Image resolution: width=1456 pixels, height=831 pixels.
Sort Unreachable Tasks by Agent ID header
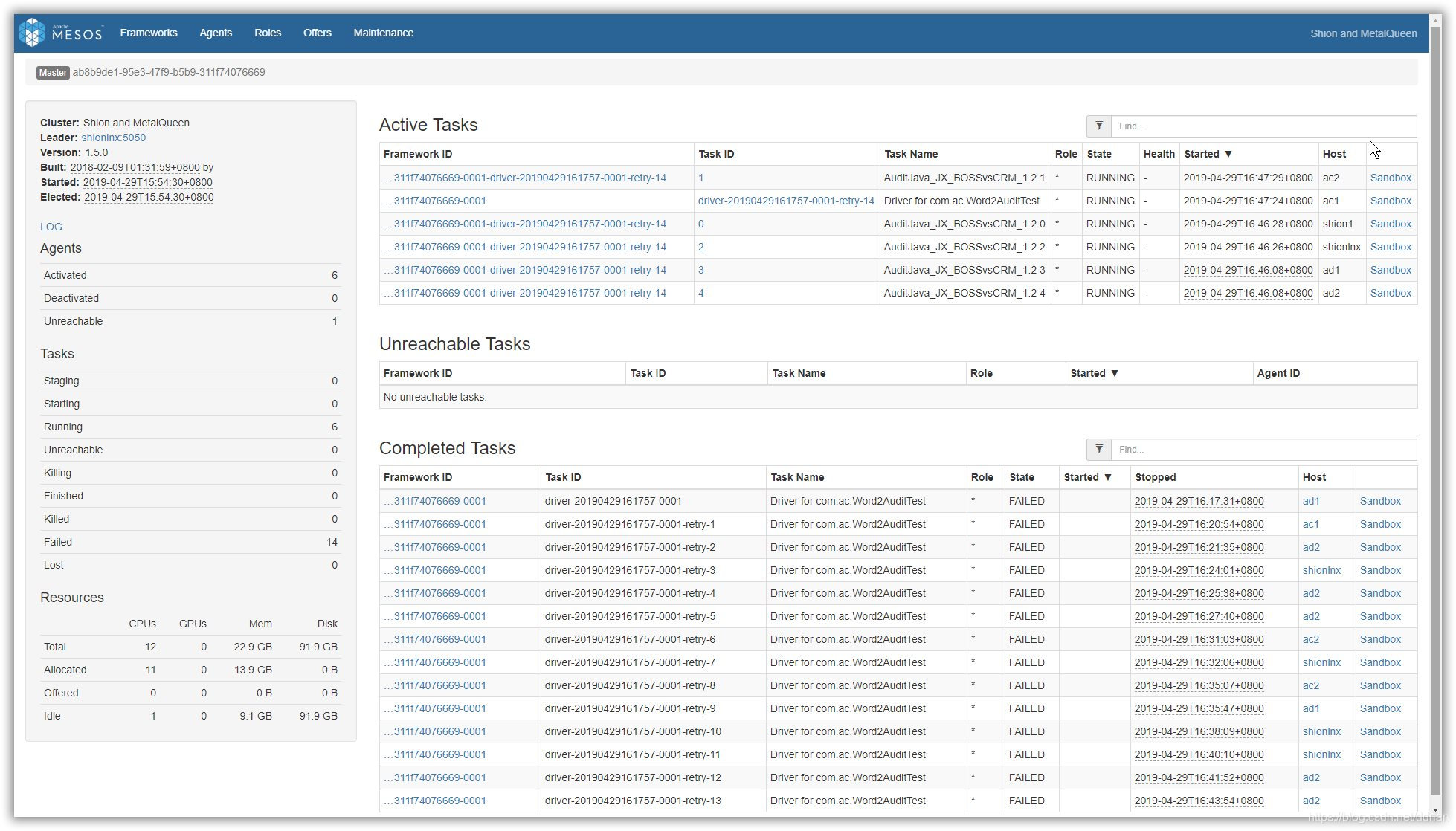(1278, 373)
